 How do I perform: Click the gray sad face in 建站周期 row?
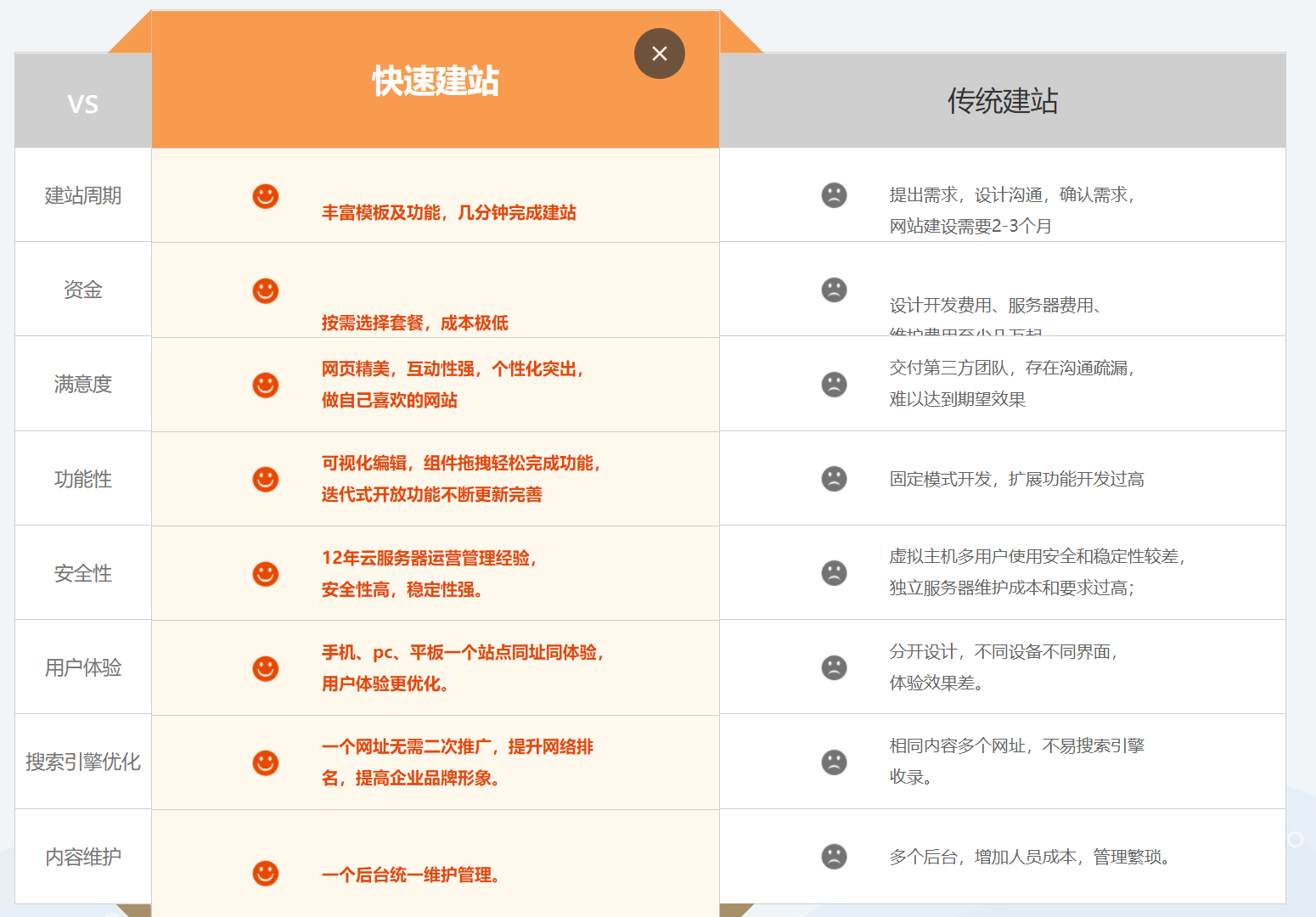click(x=834, y=195)
